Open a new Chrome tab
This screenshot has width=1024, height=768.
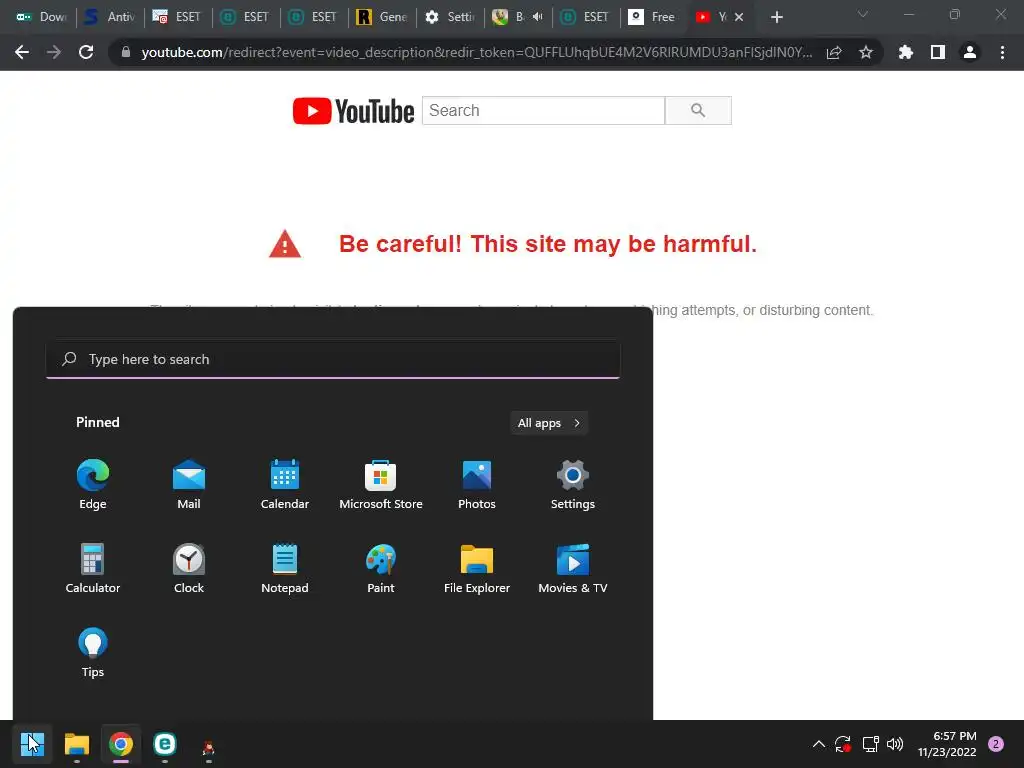coord(776,17)
